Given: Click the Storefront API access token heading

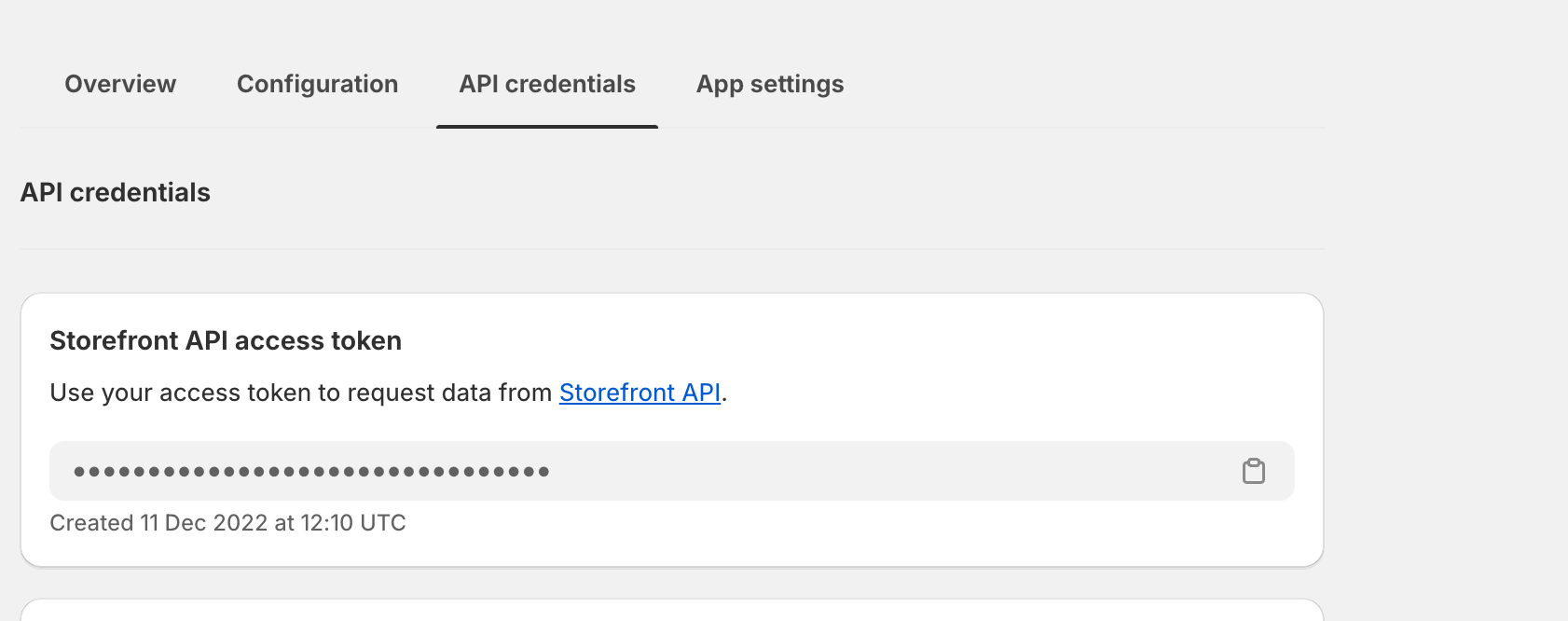Looking at the screenshot, I should click(x=225, y=340).
